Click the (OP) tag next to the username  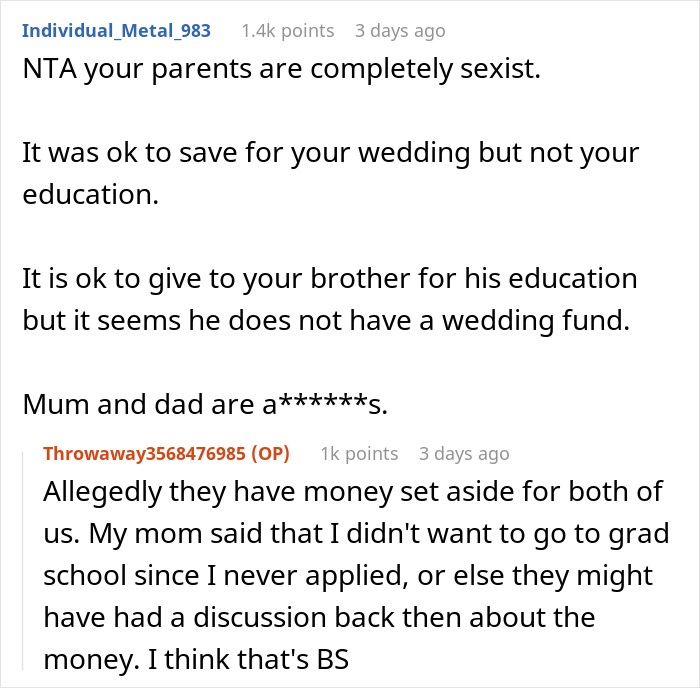[270, 453]
